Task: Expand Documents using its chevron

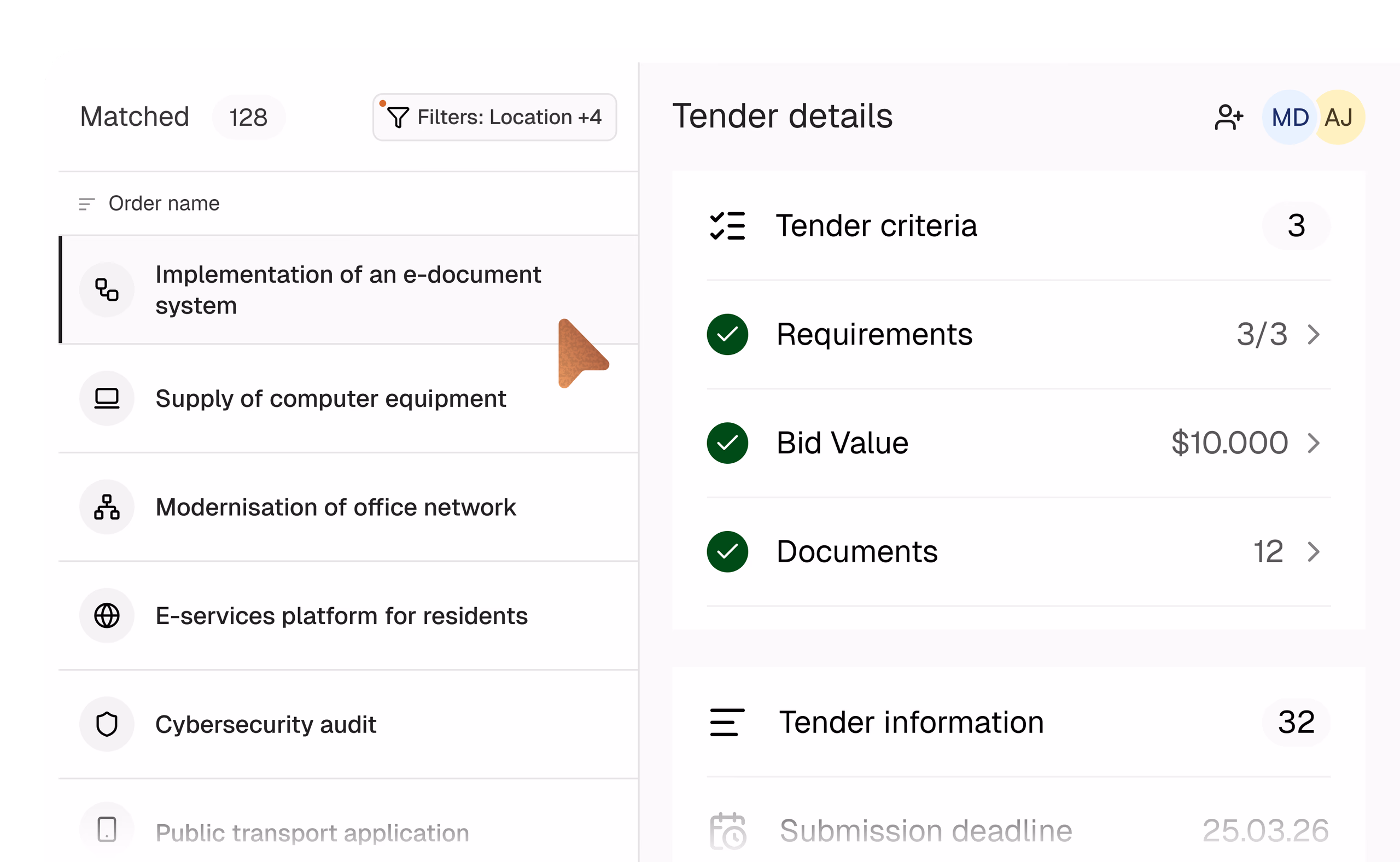Action: click(x=1314, y=552)
